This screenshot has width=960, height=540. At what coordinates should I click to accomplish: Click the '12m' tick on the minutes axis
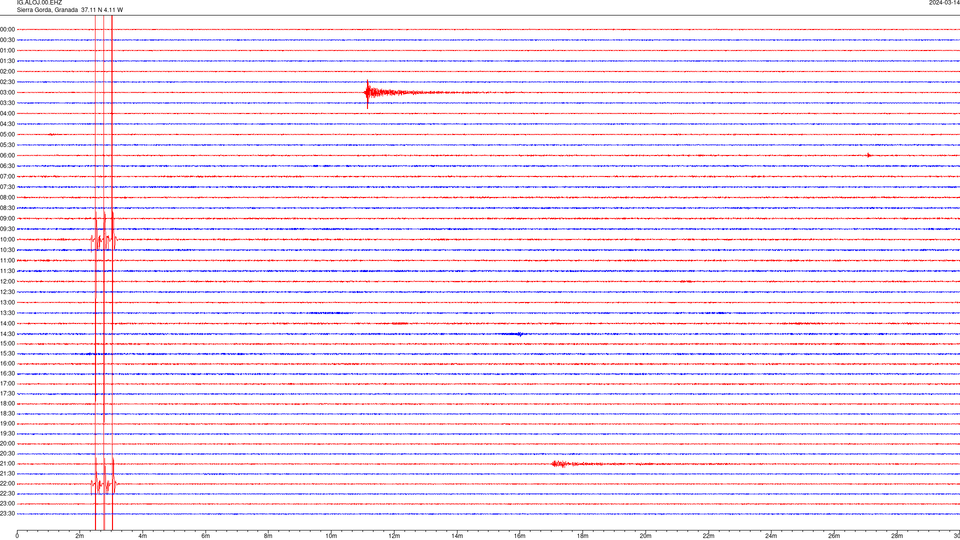[394, 536]
